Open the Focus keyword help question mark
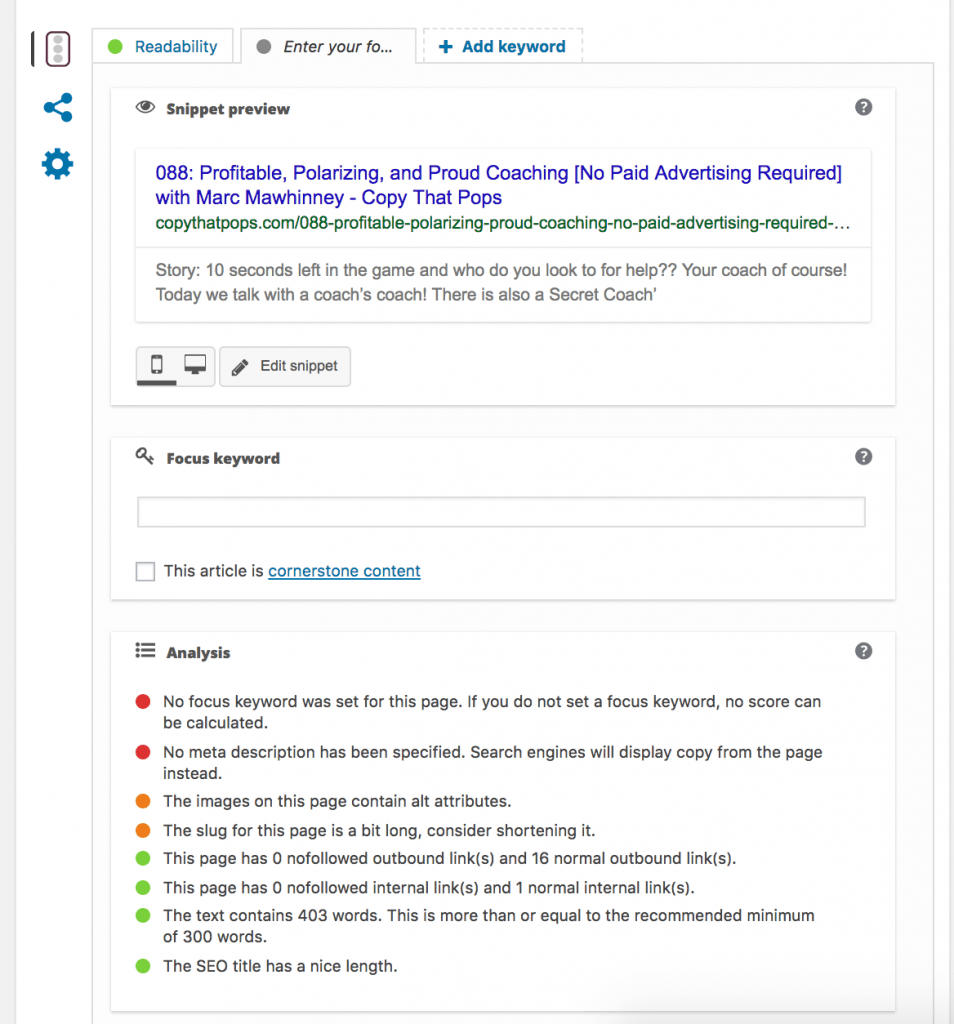954x1024 pixels. tap(864, 457)
